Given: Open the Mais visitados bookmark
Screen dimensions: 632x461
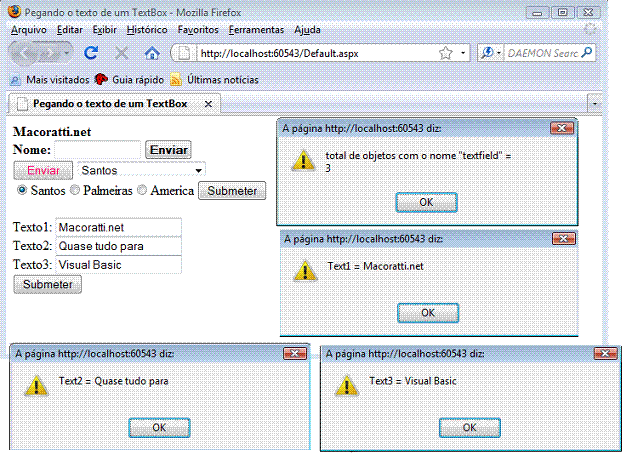Looking at the screenshot, I should [49, 80].
